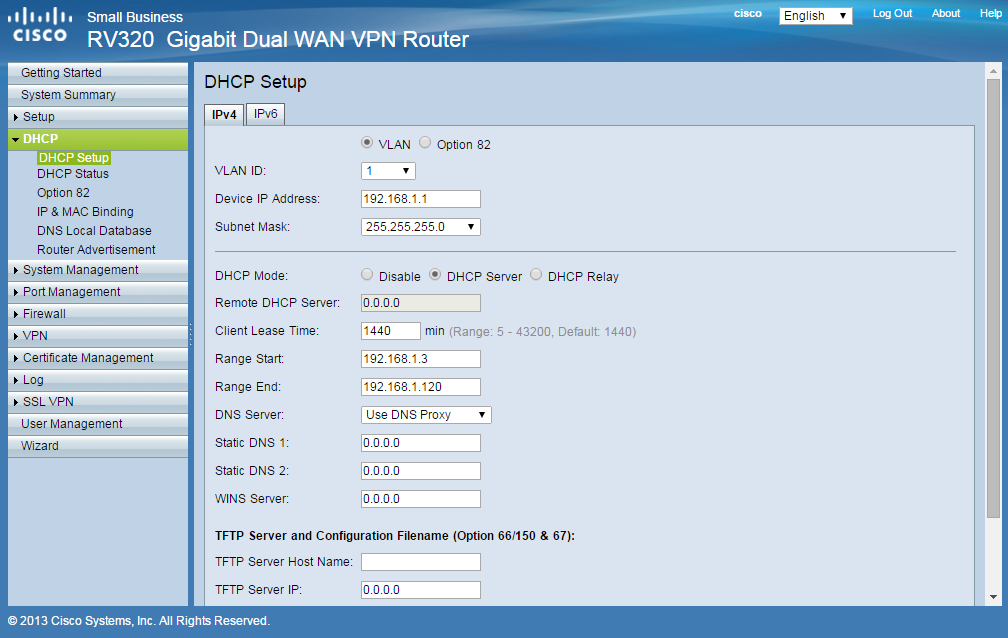Viewport: 1008px width, 638px height.
Task: Open the VLAN ID dropdown
Action: (387, 170)
